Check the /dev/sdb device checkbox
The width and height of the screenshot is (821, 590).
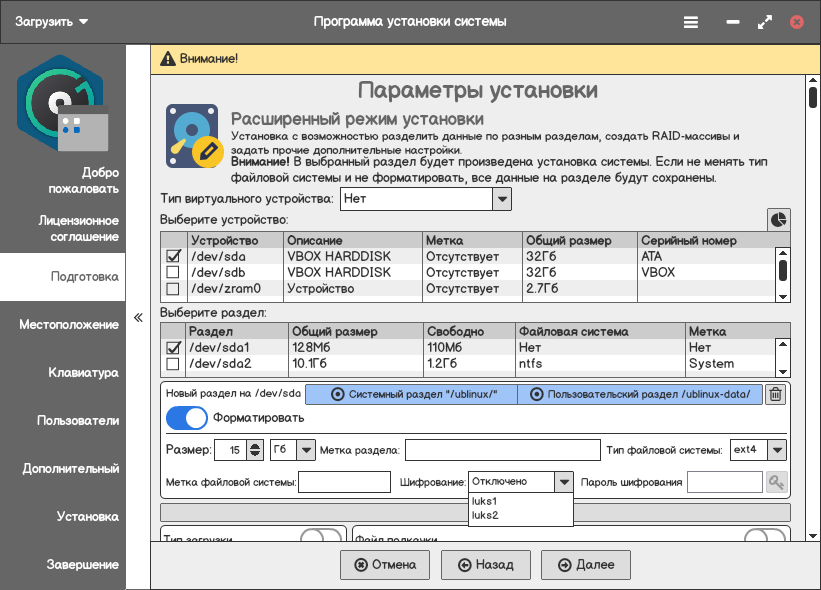coord(172,272)
